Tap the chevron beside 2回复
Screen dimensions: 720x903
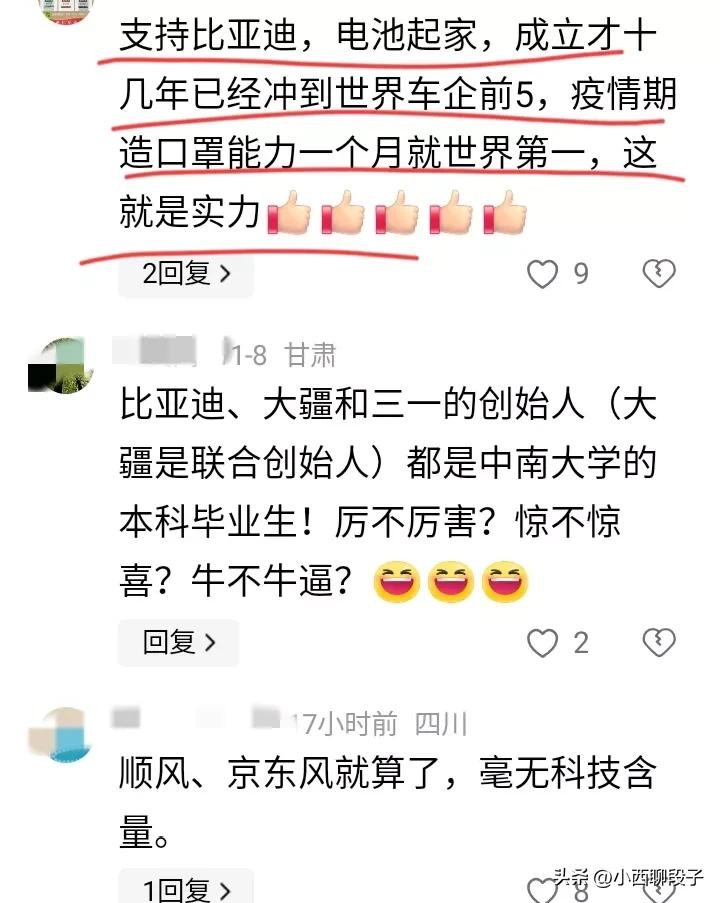(x=225, y=274)
